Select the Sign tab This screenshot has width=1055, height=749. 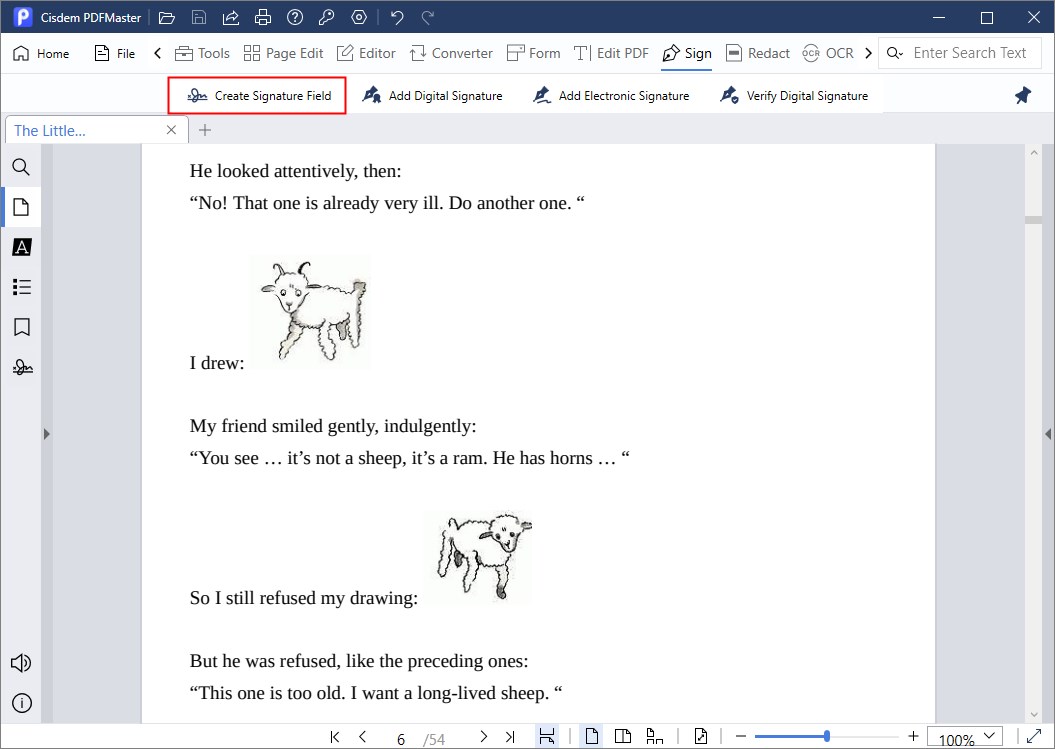coord(687,53)
